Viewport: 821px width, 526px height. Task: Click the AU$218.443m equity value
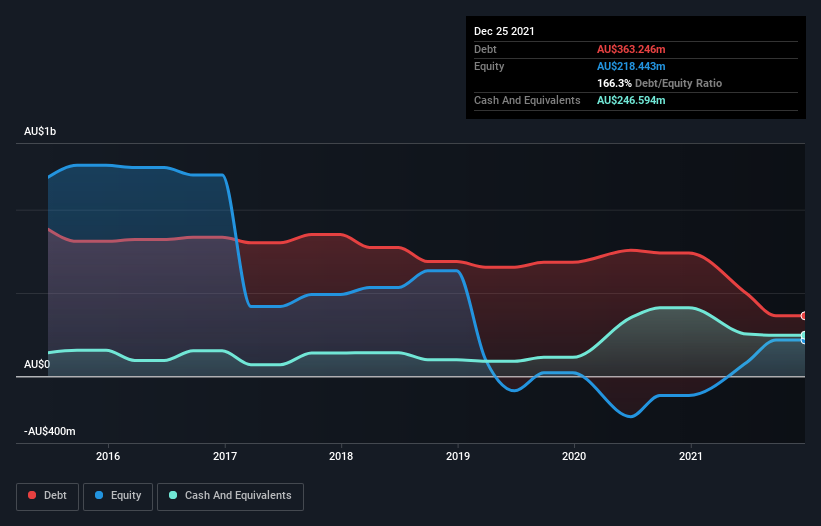(631, 66)
